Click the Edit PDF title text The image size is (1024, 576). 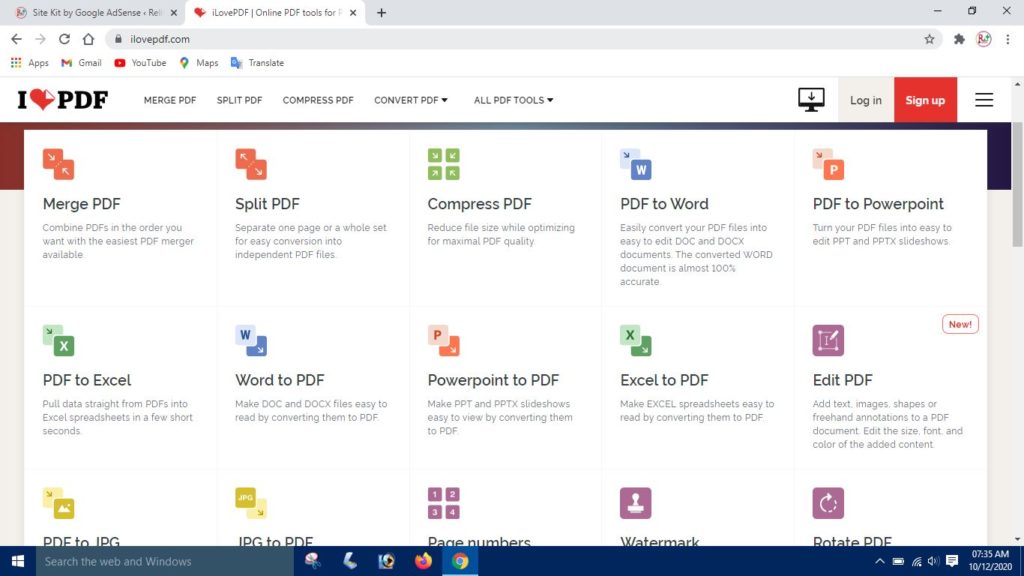[842, 380]
